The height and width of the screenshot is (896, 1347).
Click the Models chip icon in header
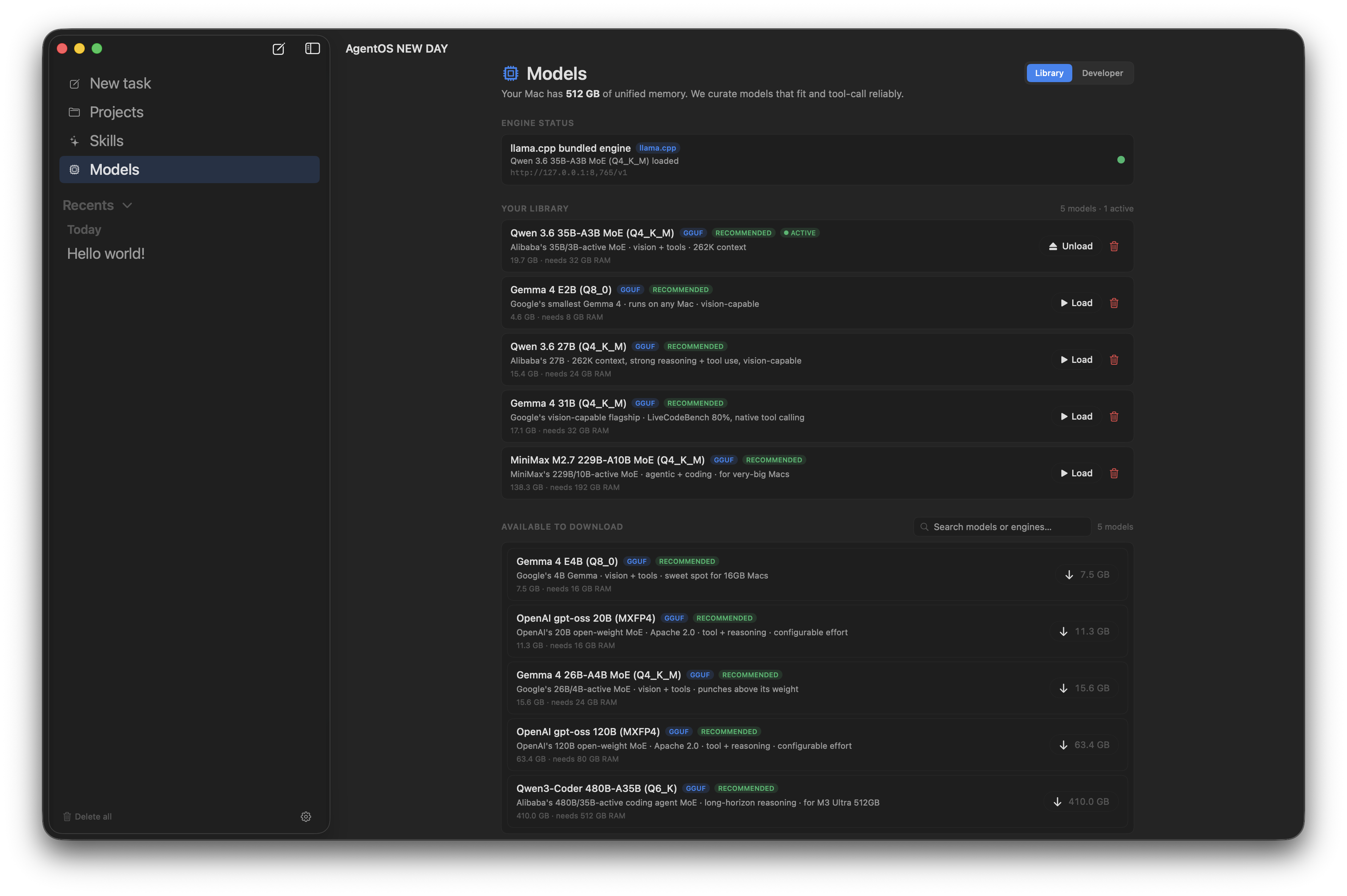(510, 73)
